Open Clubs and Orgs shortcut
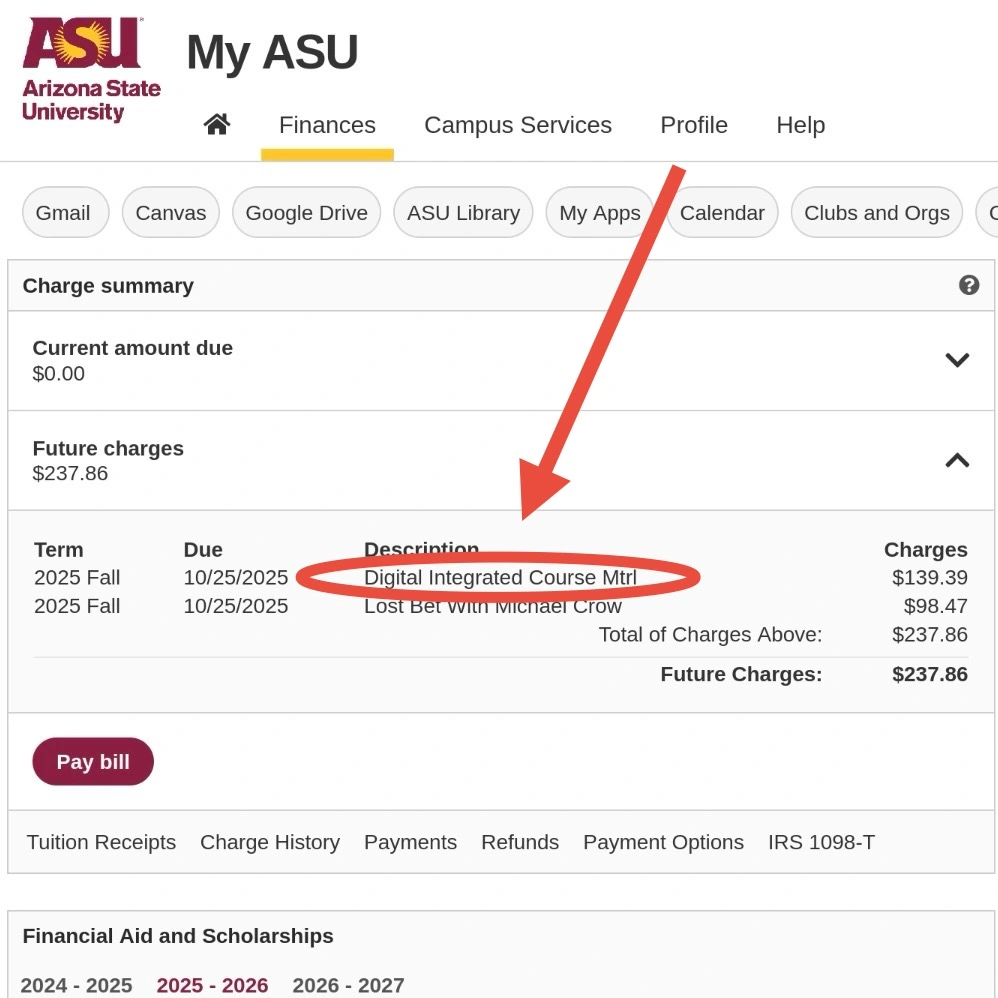 tap(876, 213)
